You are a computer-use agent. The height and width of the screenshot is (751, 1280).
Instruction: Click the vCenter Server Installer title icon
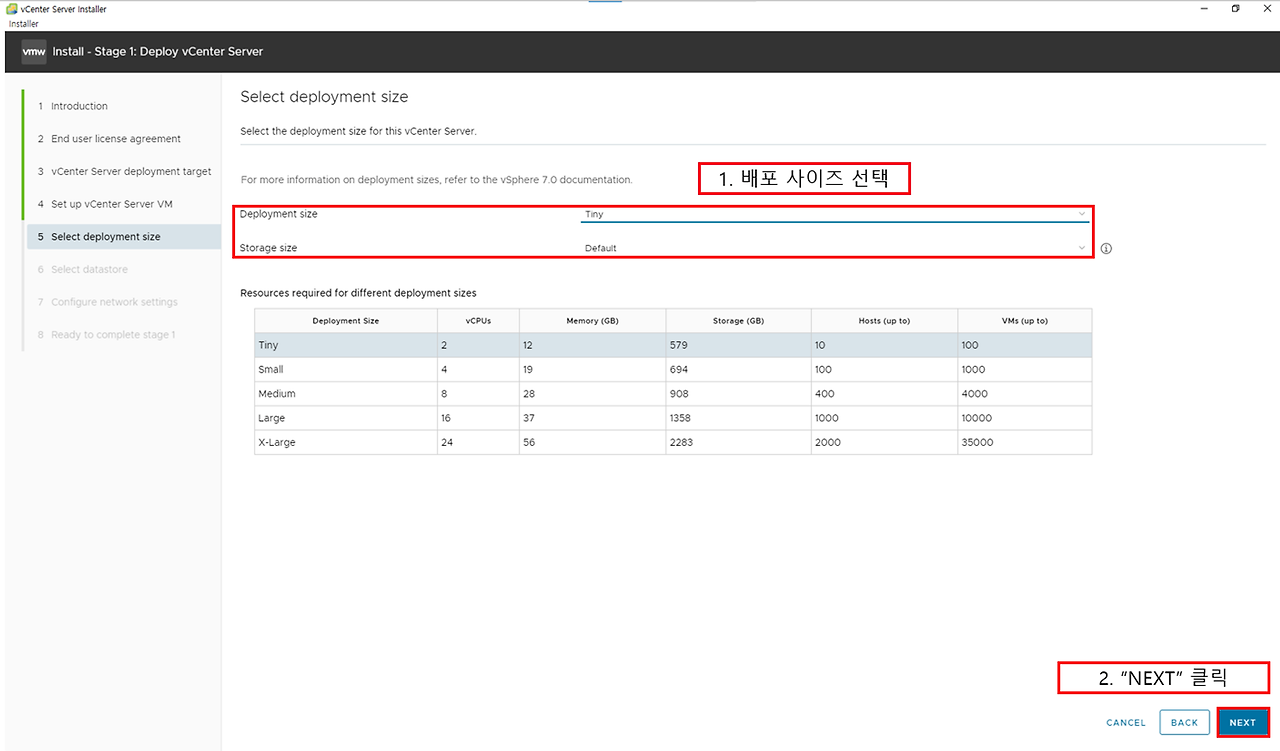(11, 9)
